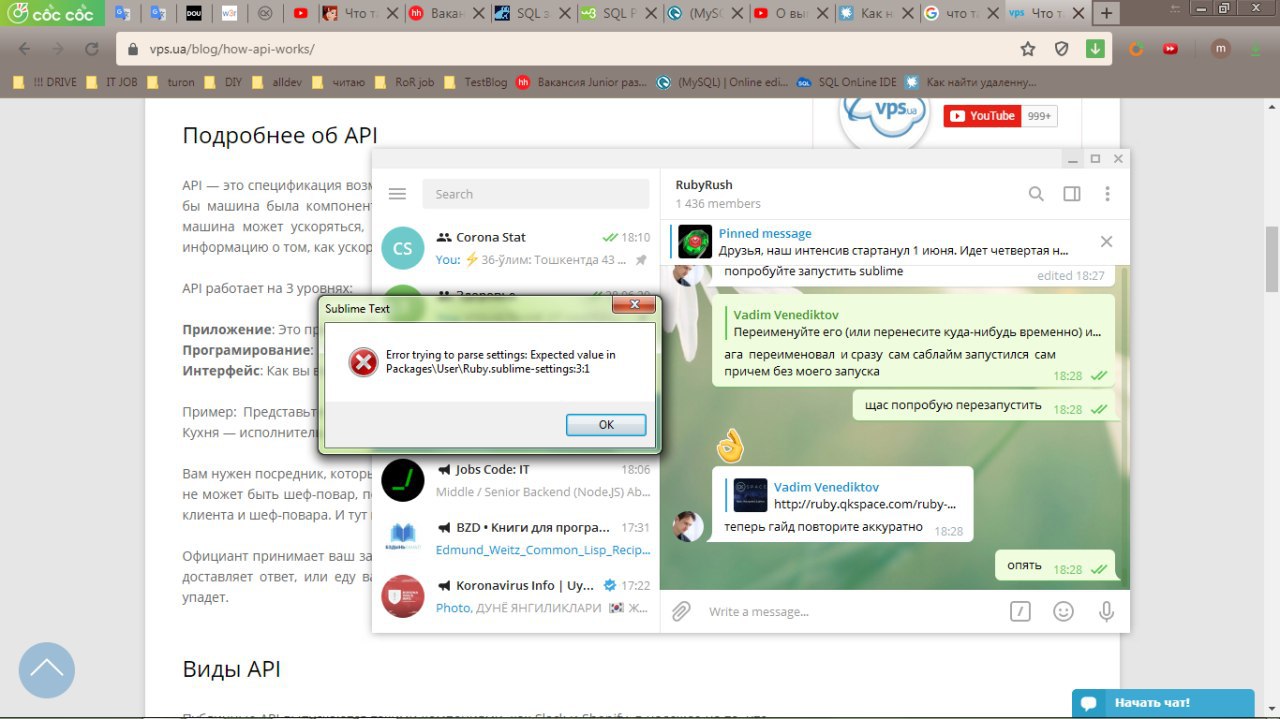Switch to the '(MySQ' tab
The image size is (1280, 719).
pos(706,14)
